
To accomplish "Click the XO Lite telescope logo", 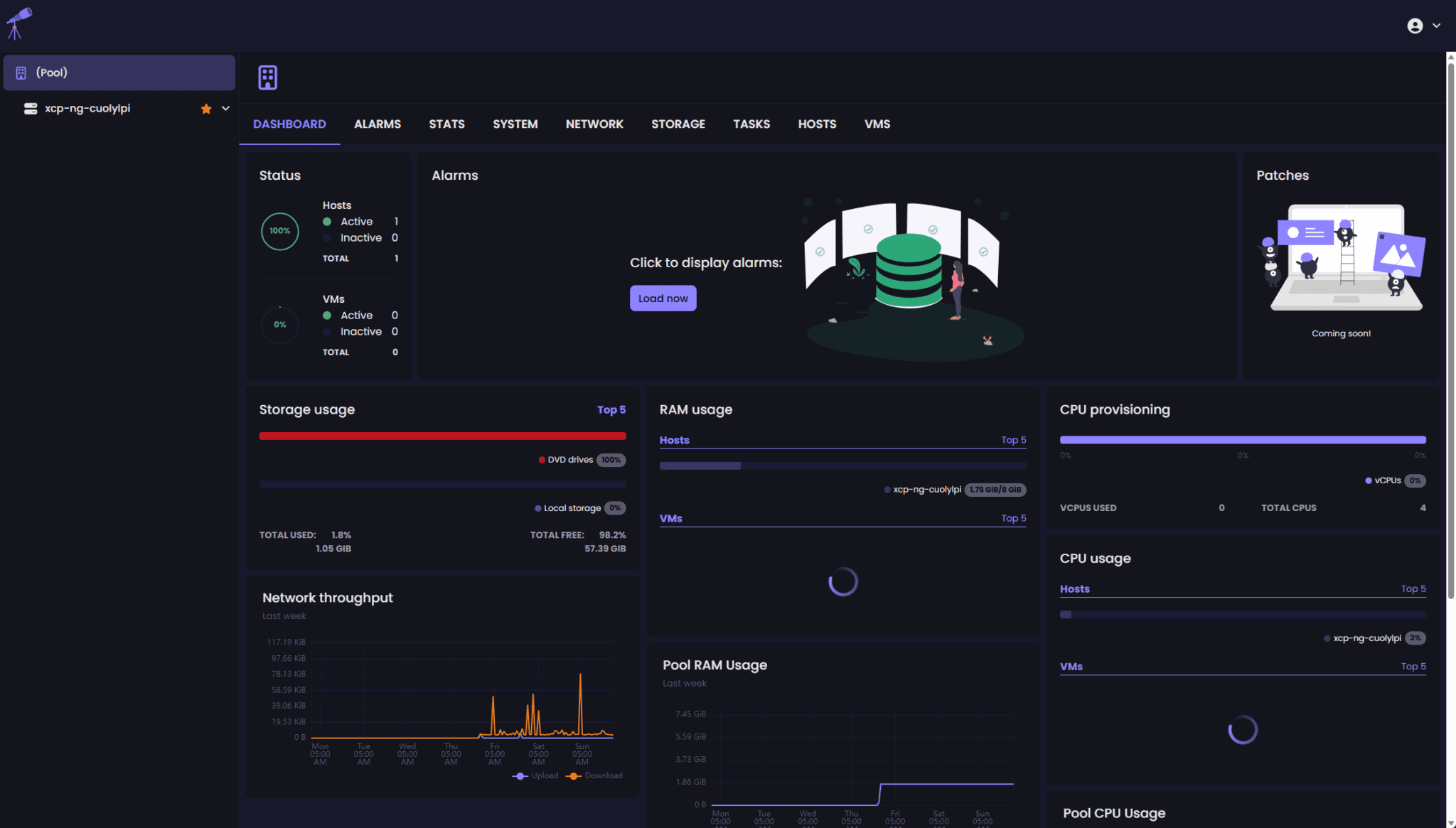I will pyautogui.click(x=19, y=23).
